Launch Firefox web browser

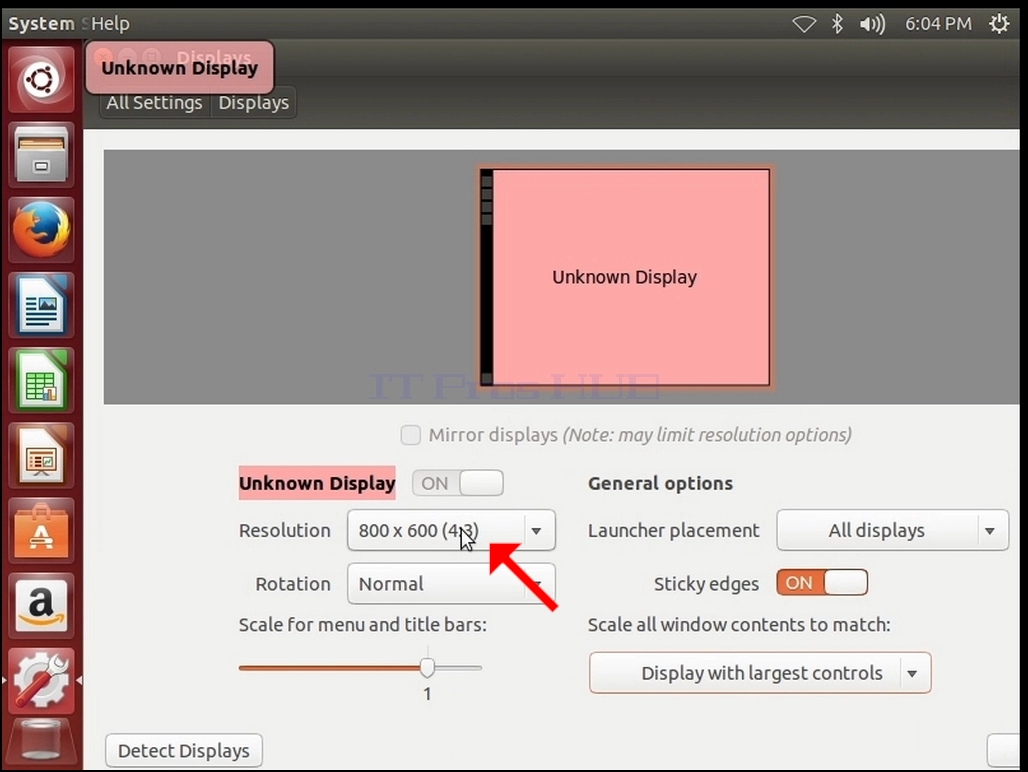point(41,231)
